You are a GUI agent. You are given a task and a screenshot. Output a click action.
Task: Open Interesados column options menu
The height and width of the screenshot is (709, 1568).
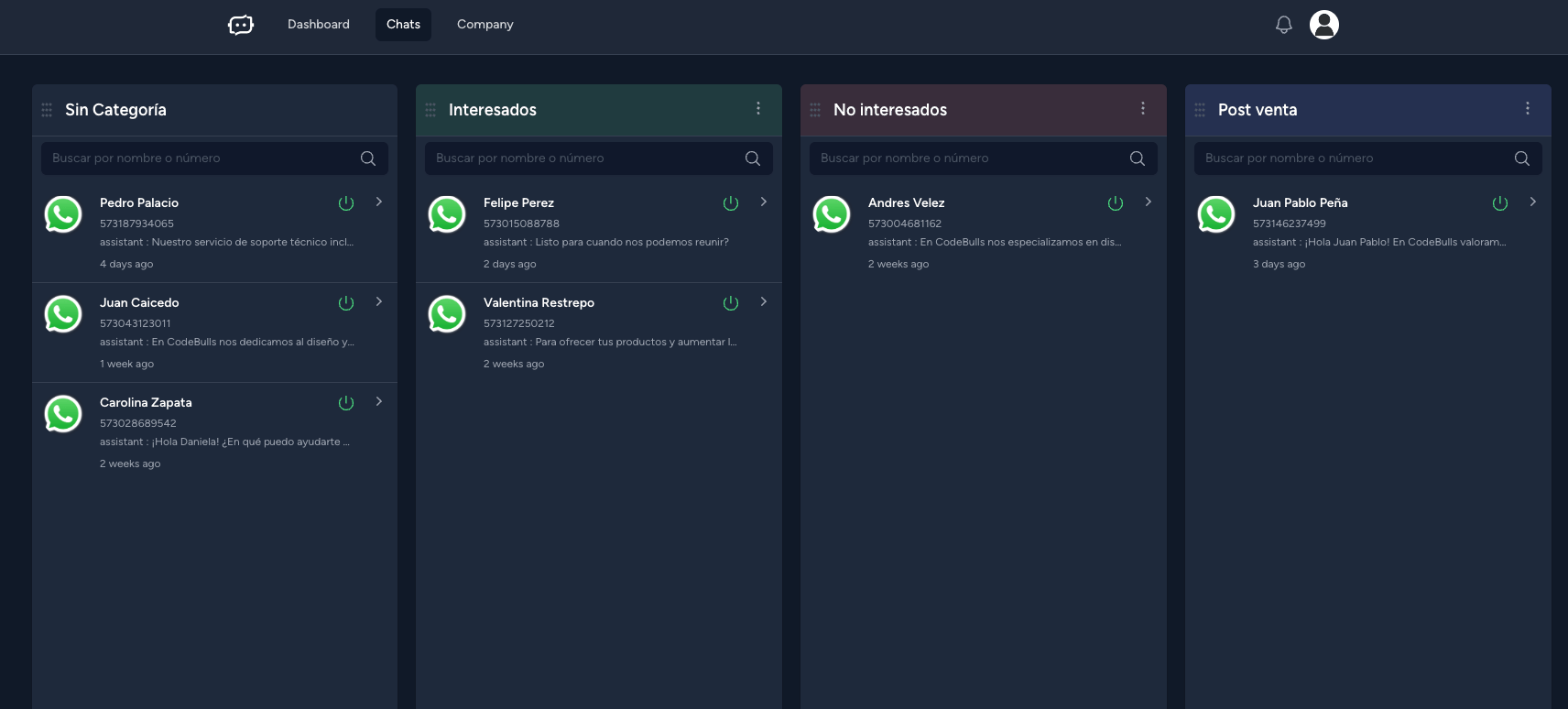point(758,108)
